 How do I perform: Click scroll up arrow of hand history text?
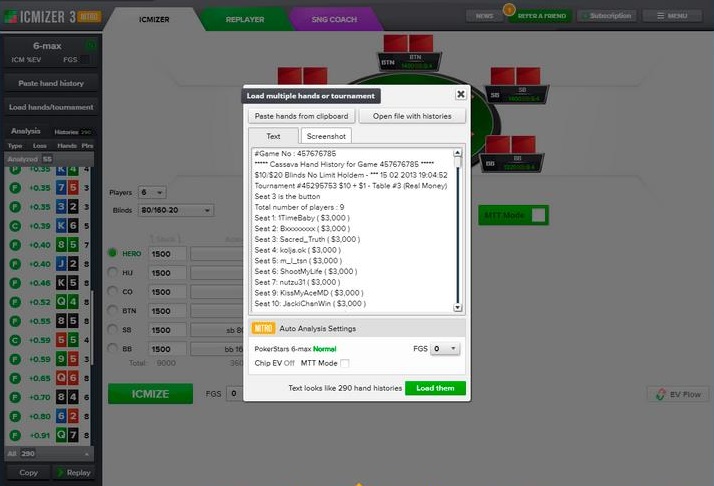(457, 153)
